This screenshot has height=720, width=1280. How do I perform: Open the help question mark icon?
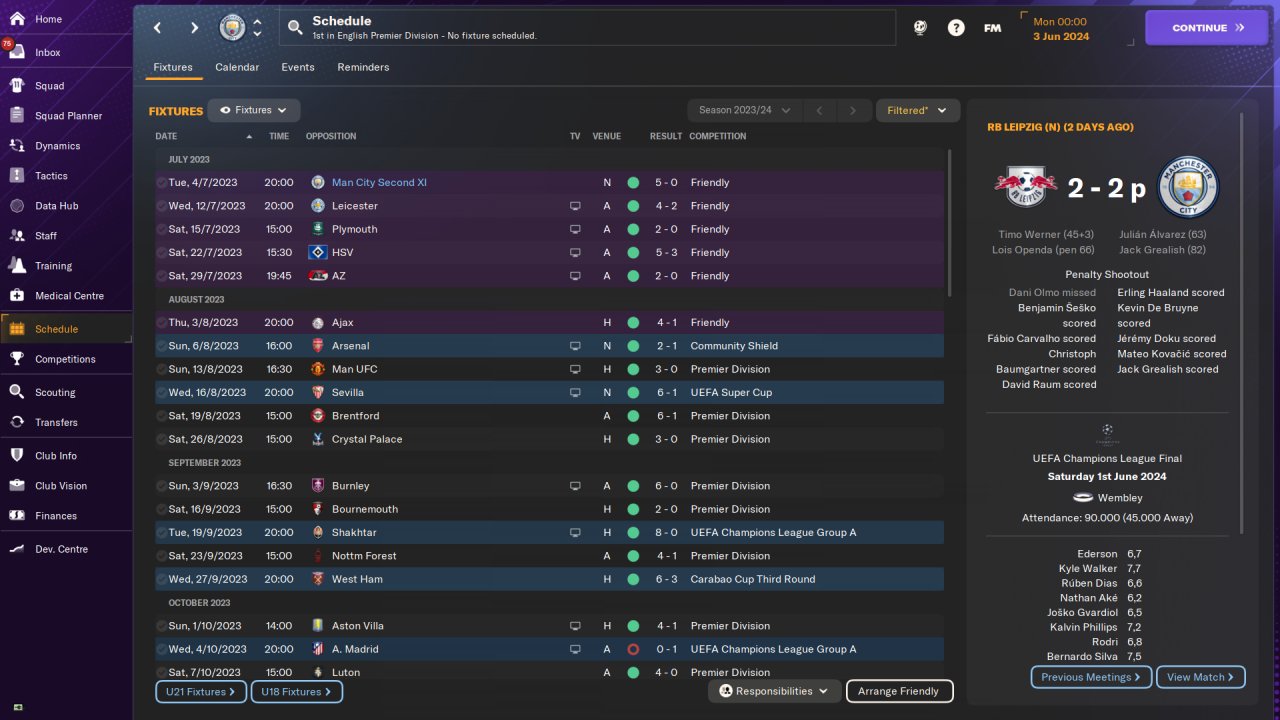tap(956, 28)
